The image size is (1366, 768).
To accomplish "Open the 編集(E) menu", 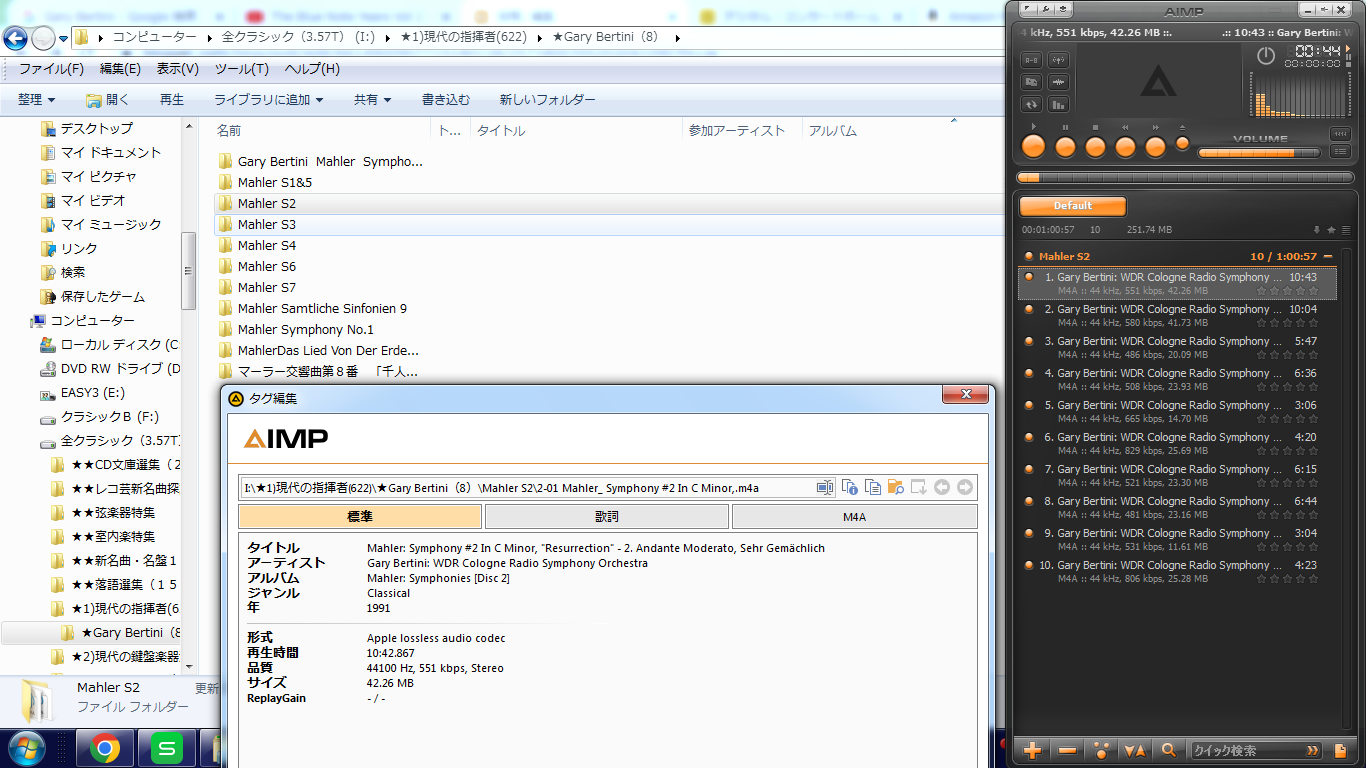I will click(x=120, y=69).
